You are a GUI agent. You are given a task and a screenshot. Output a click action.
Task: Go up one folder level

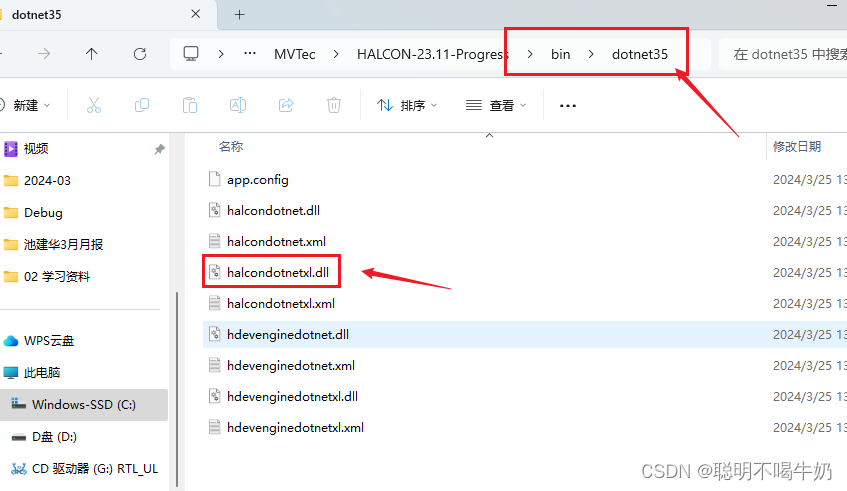(91, 54)
